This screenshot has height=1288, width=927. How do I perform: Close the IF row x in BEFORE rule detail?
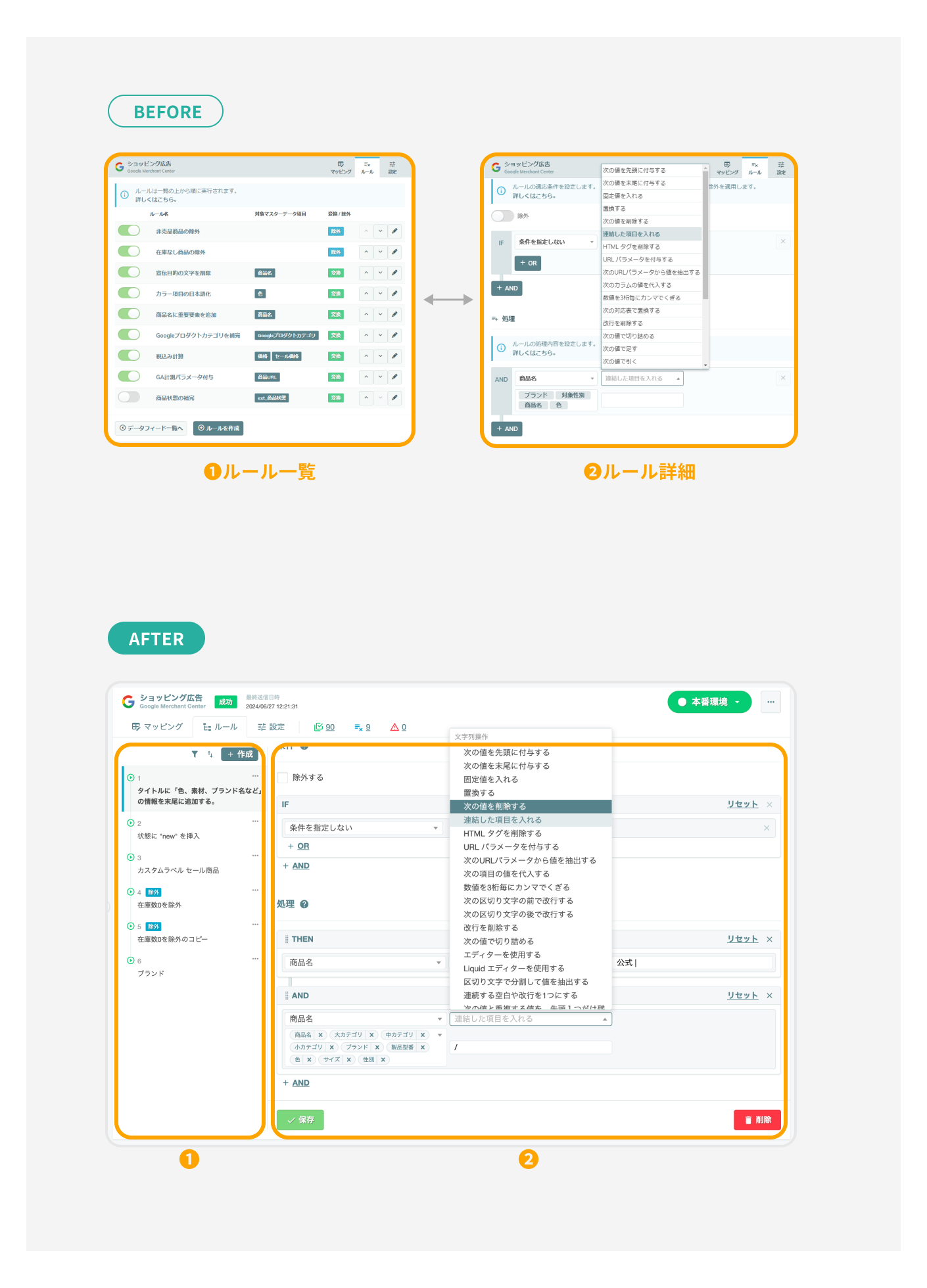pos(783,241)
